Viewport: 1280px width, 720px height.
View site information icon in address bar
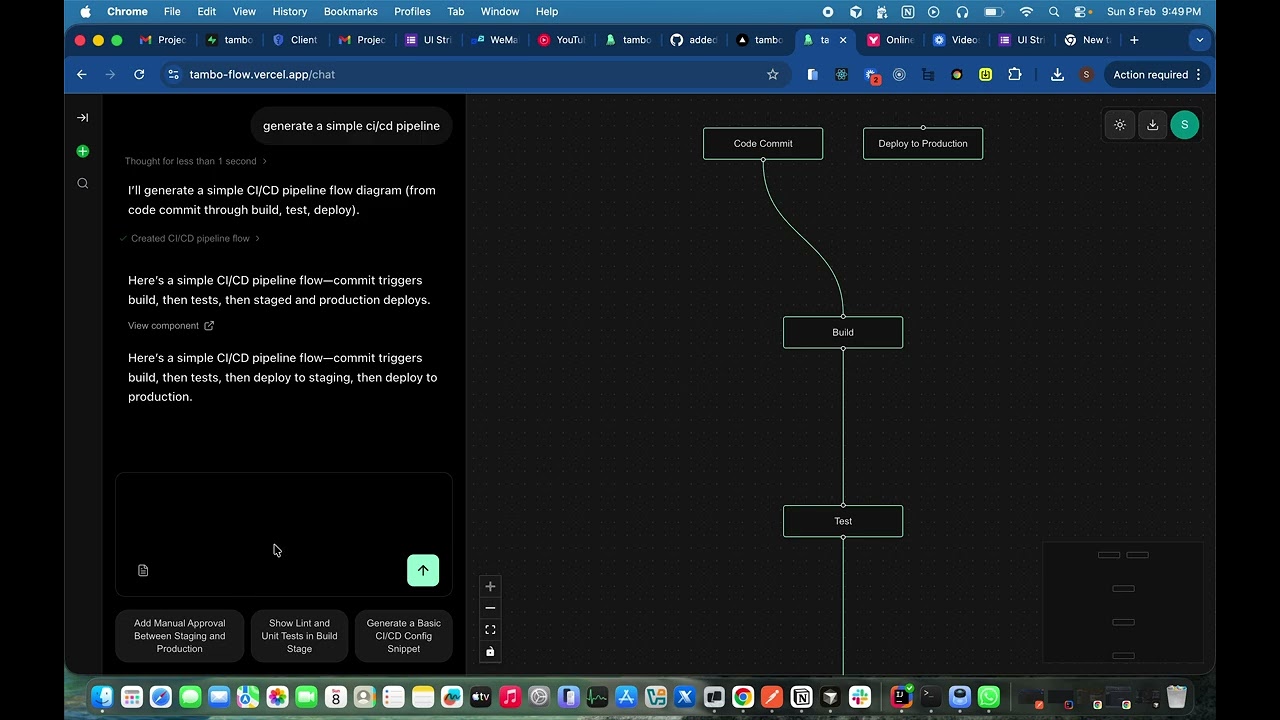173,75
